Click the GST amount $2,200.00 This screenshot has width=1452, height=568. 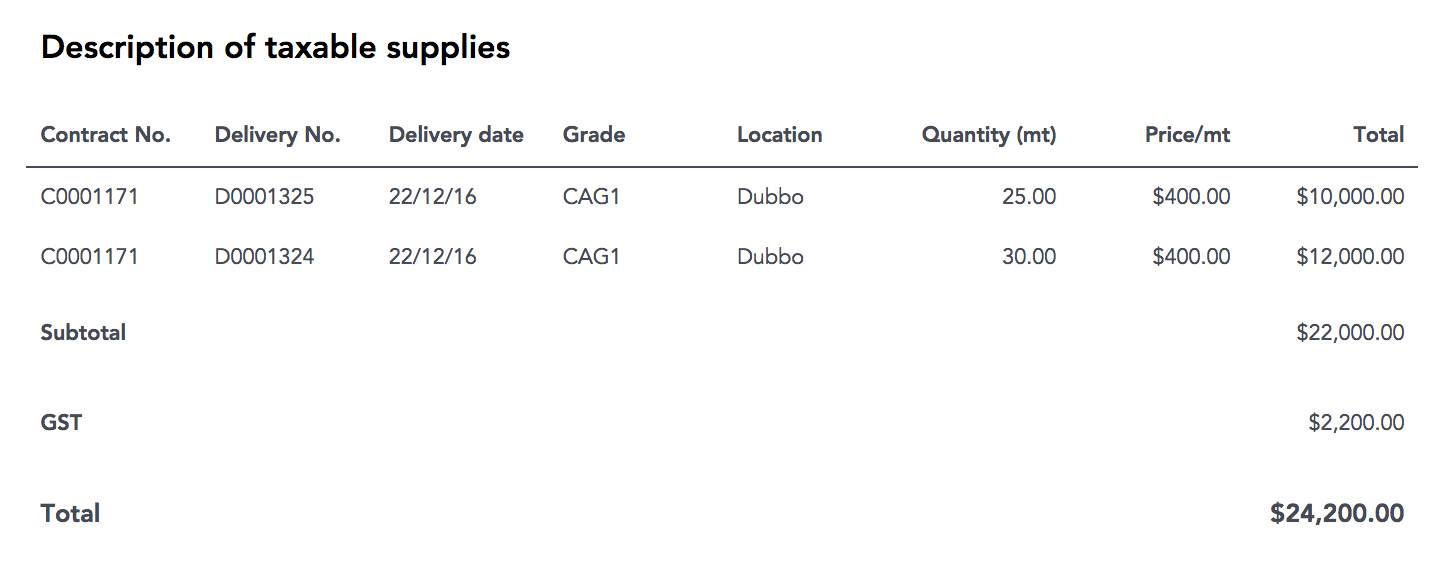[1356, 423]
